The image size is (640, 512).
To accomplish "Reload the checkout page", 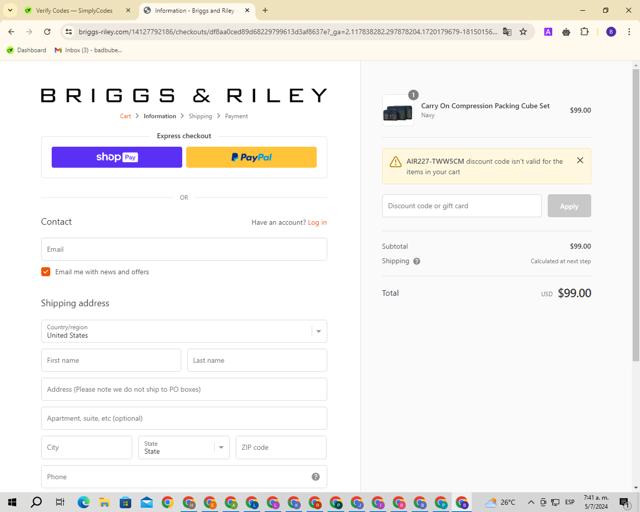I will [x=47, y=32].
